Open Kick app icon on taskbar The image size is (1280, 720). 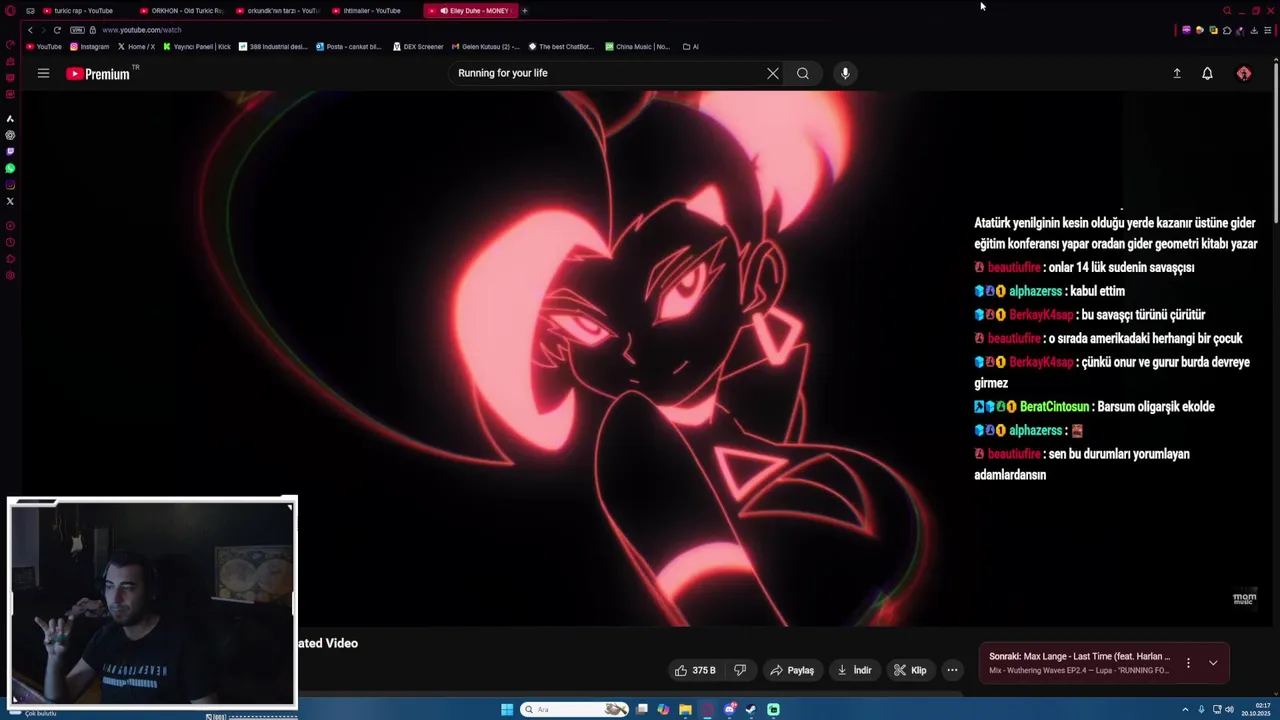click(773, 710)
